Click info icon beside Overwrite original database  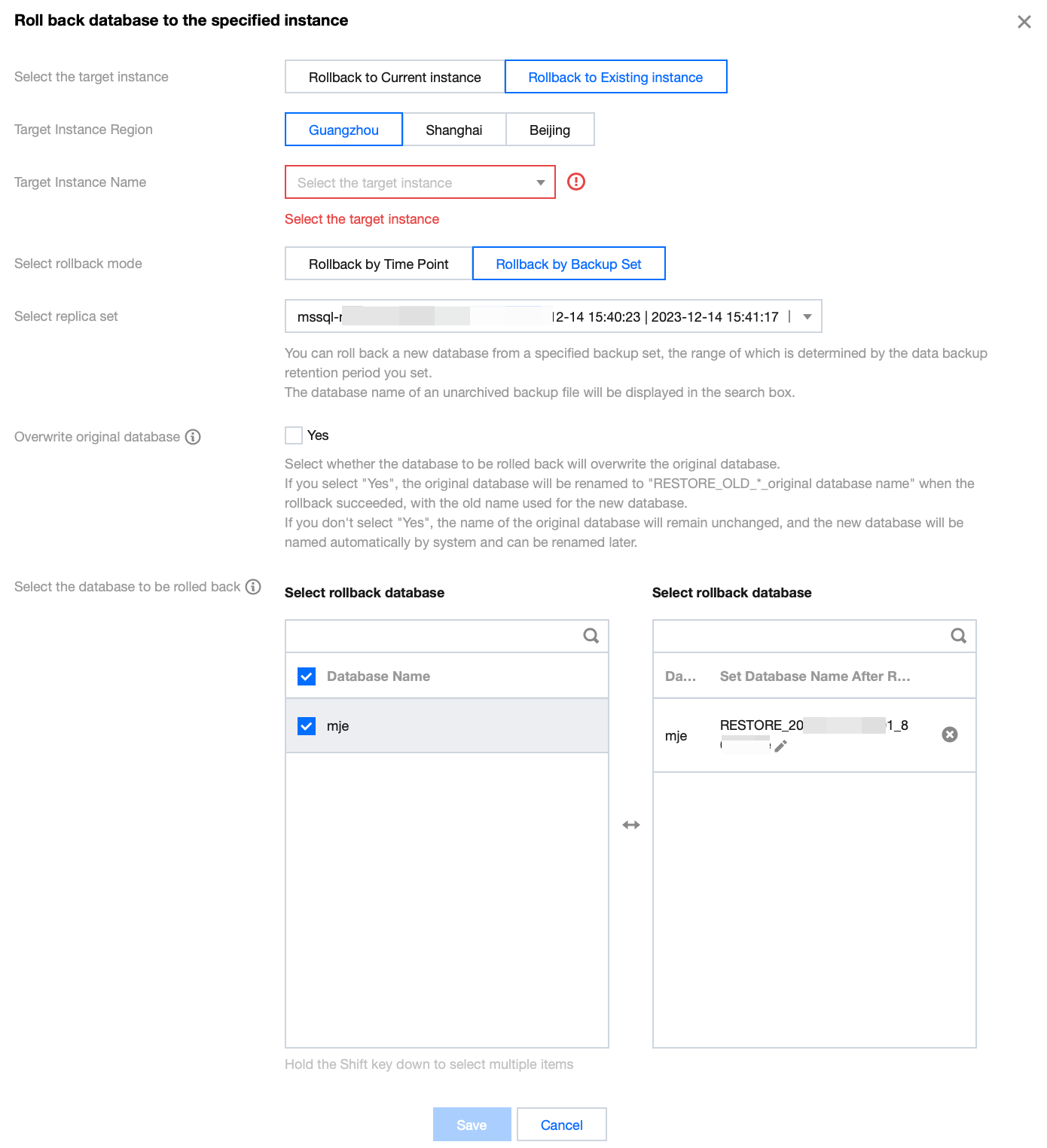[x=194, y=437]
